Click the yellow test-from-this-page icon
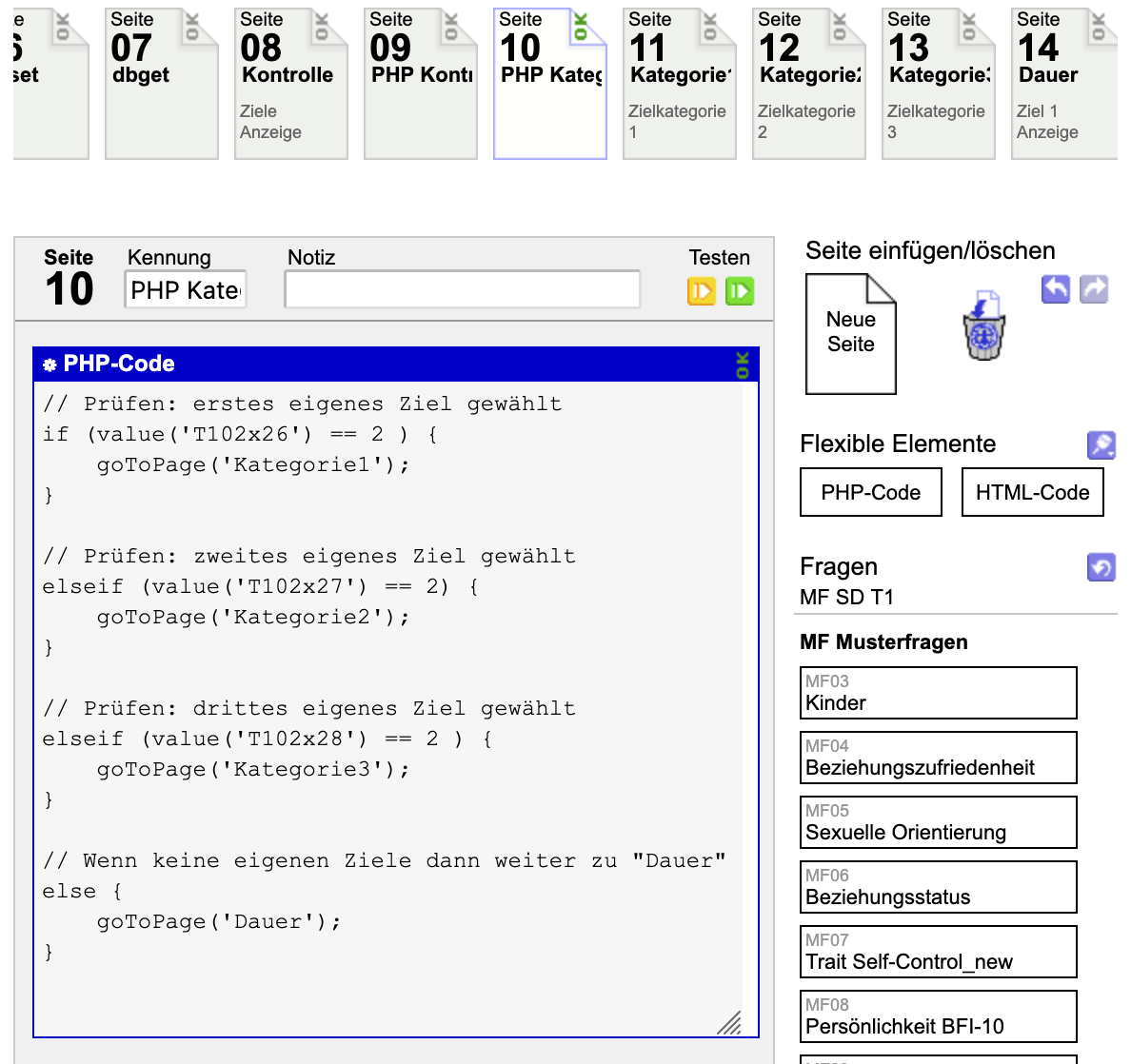This screenshot has width=1131, height=1064. 701,291
